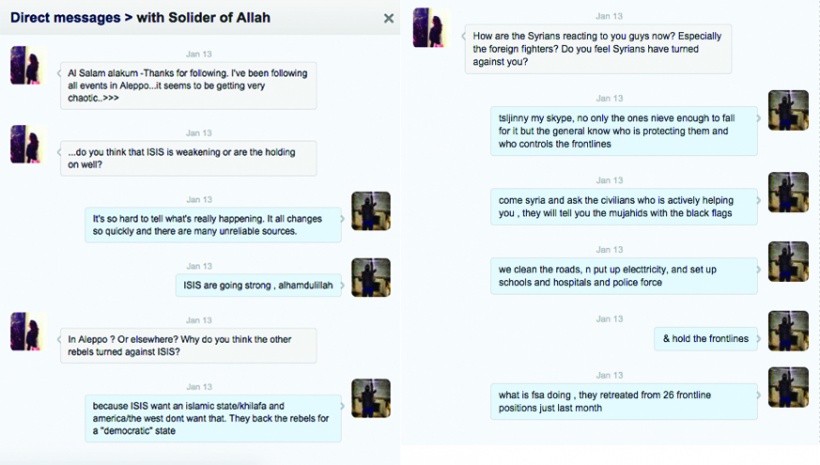
Task: Open sender avatar beside 'Al Salam alakum' message
Action: 26,65
